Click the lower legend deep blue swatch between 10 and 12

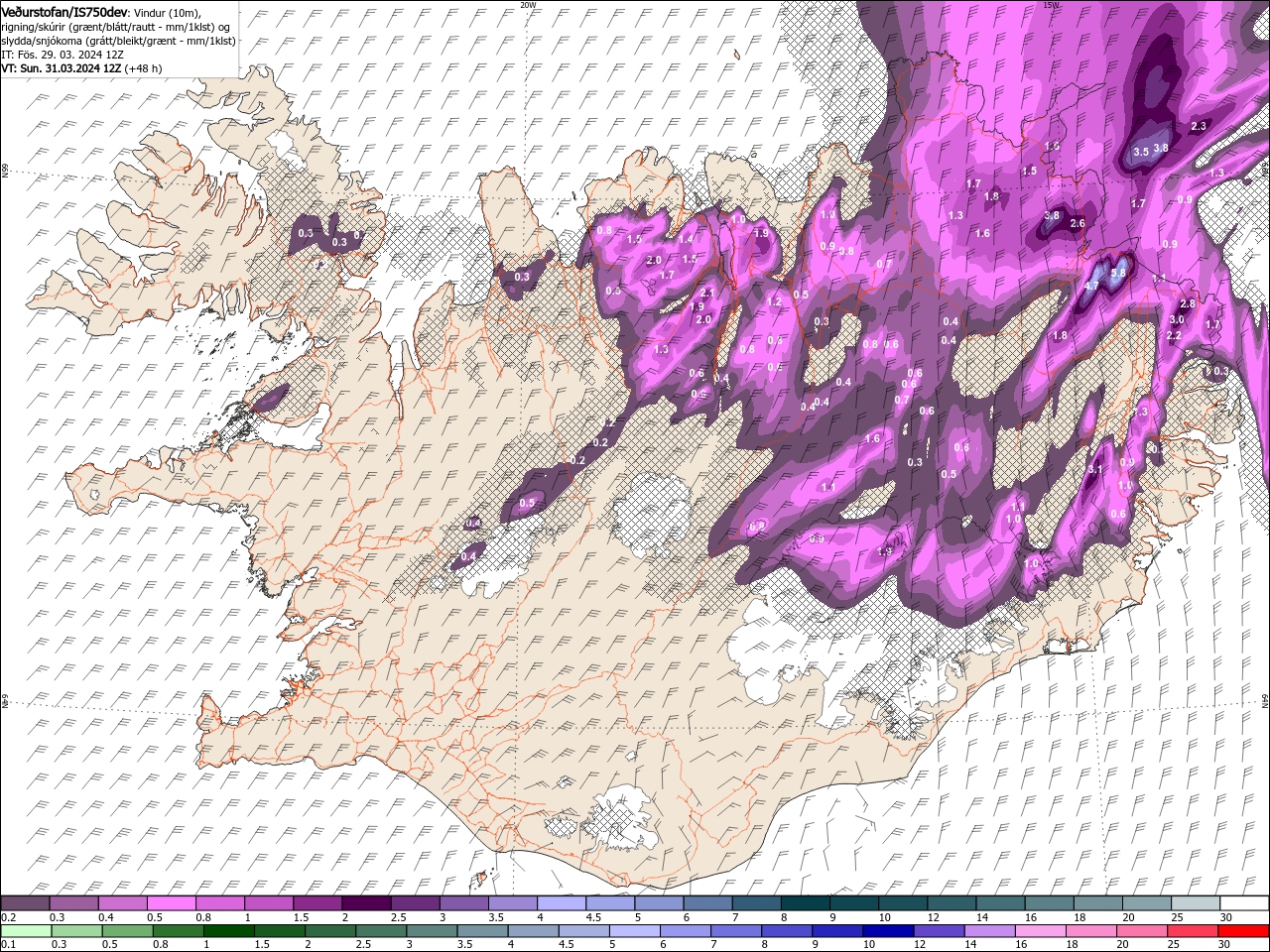[x=887, y=930]
